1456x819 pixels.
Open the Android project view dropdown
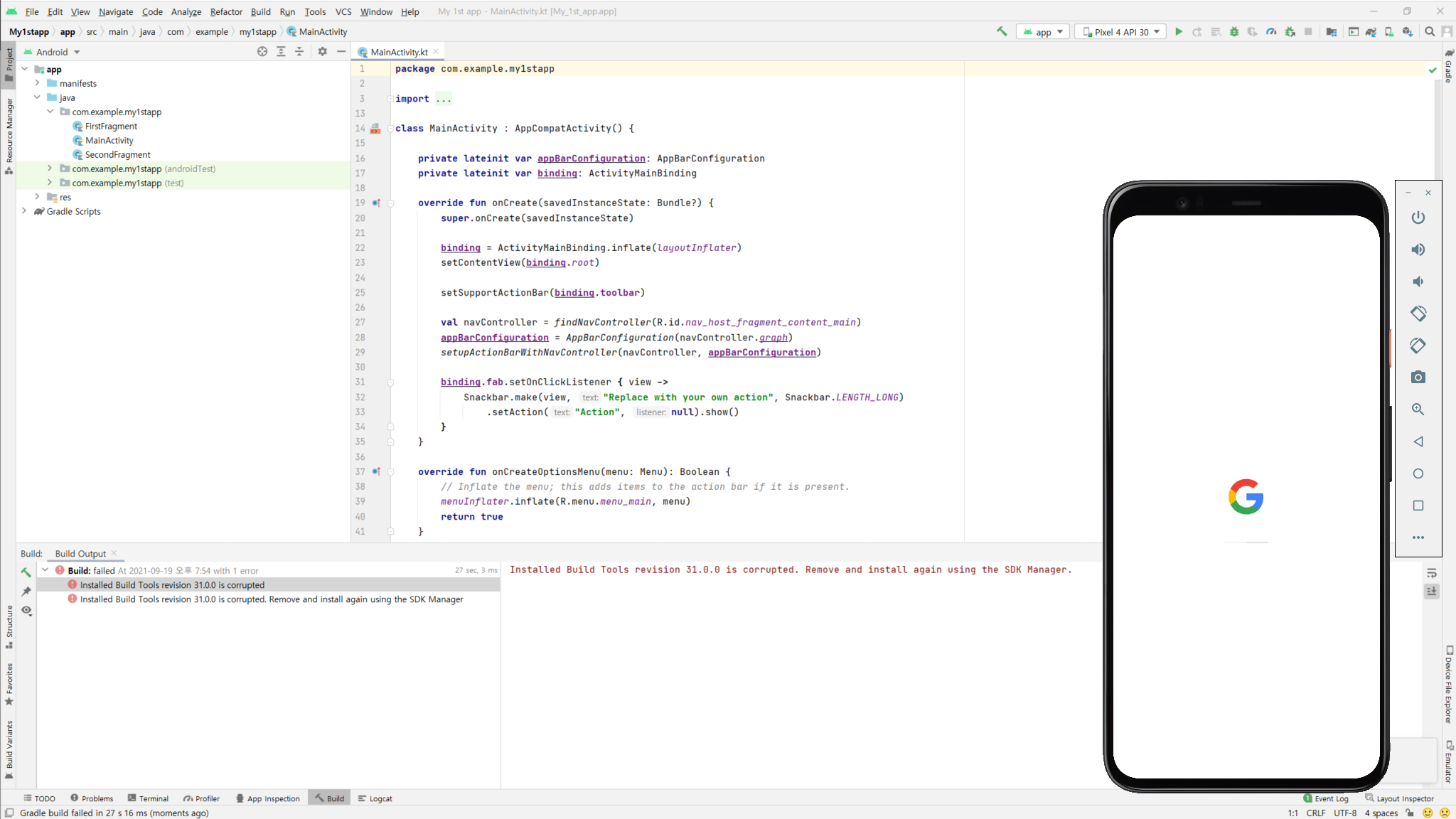click(x=58, y=52)
